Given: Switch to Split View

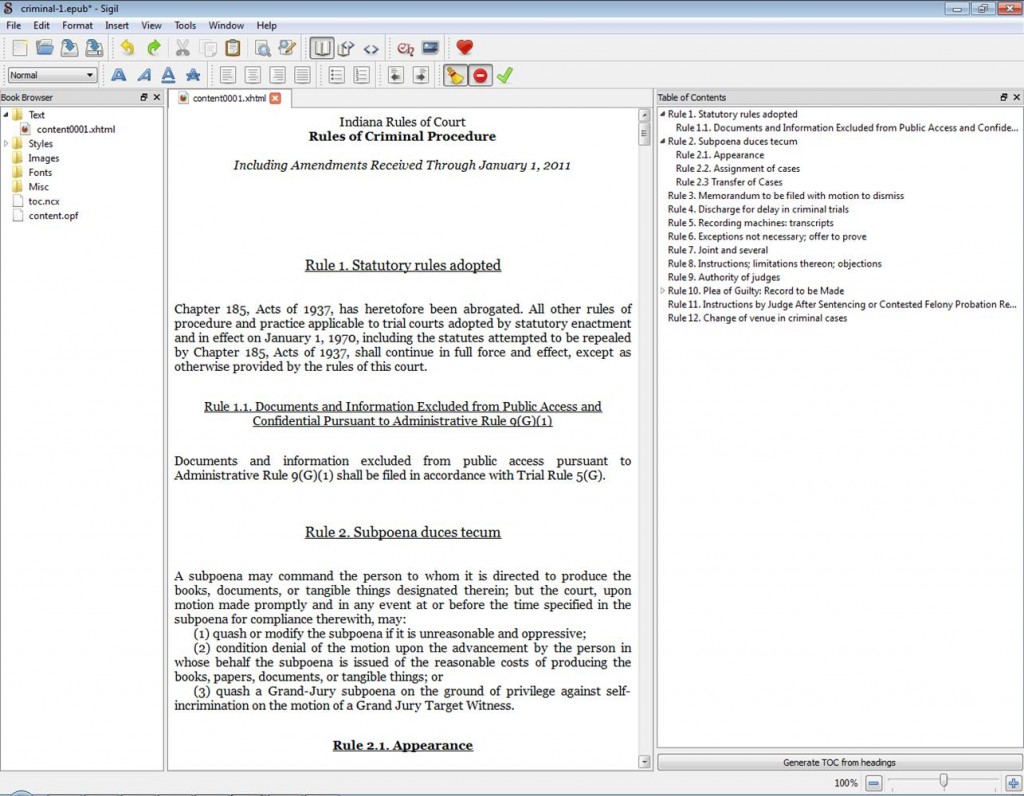Looking at the screenshot, I should coord(346,48).
